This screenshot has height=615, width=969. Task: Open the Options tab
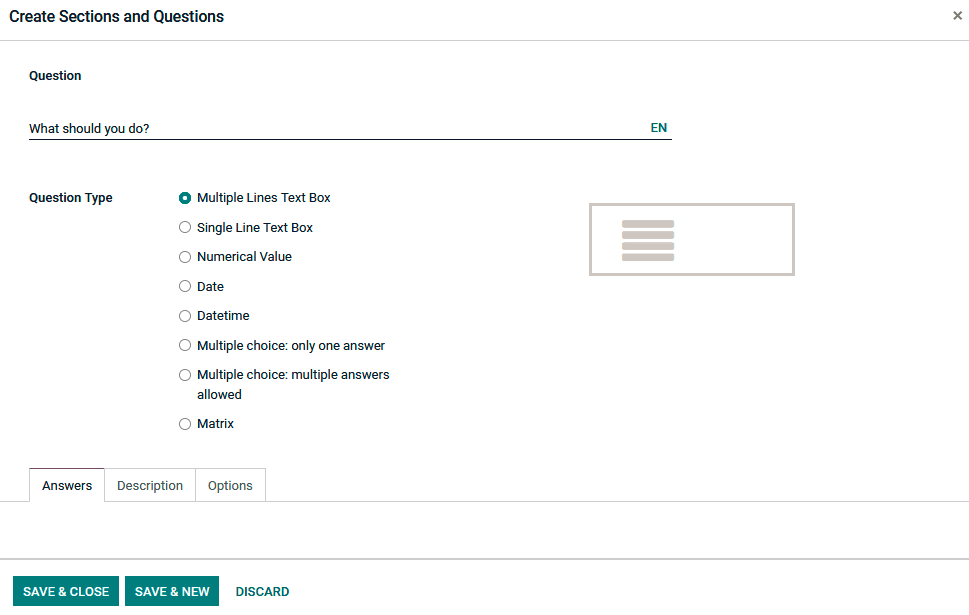pos(230,485)
